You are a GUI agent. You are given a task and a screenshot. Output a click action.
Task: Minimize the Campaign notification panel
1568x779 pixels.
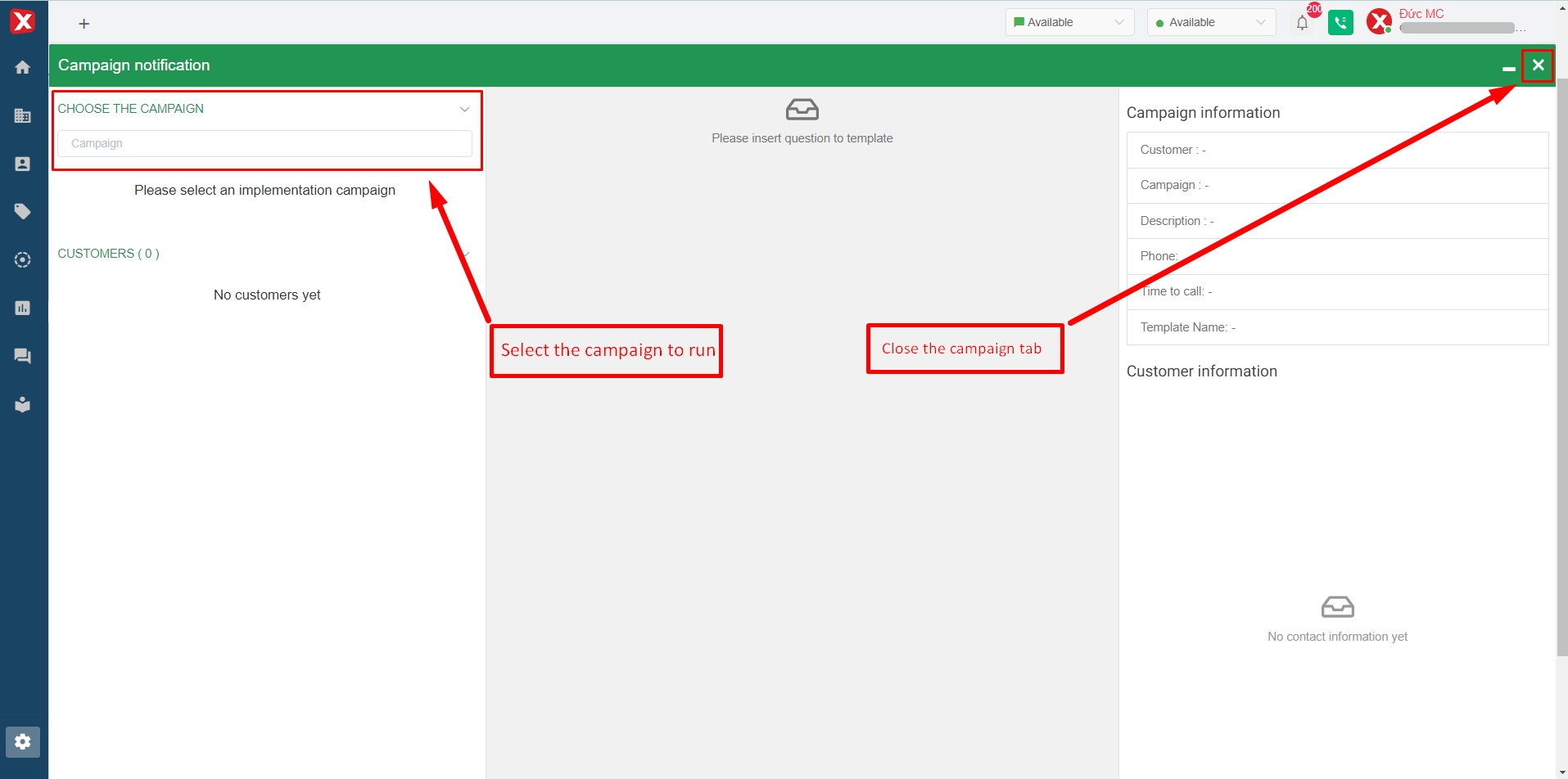coord(1508,66)
